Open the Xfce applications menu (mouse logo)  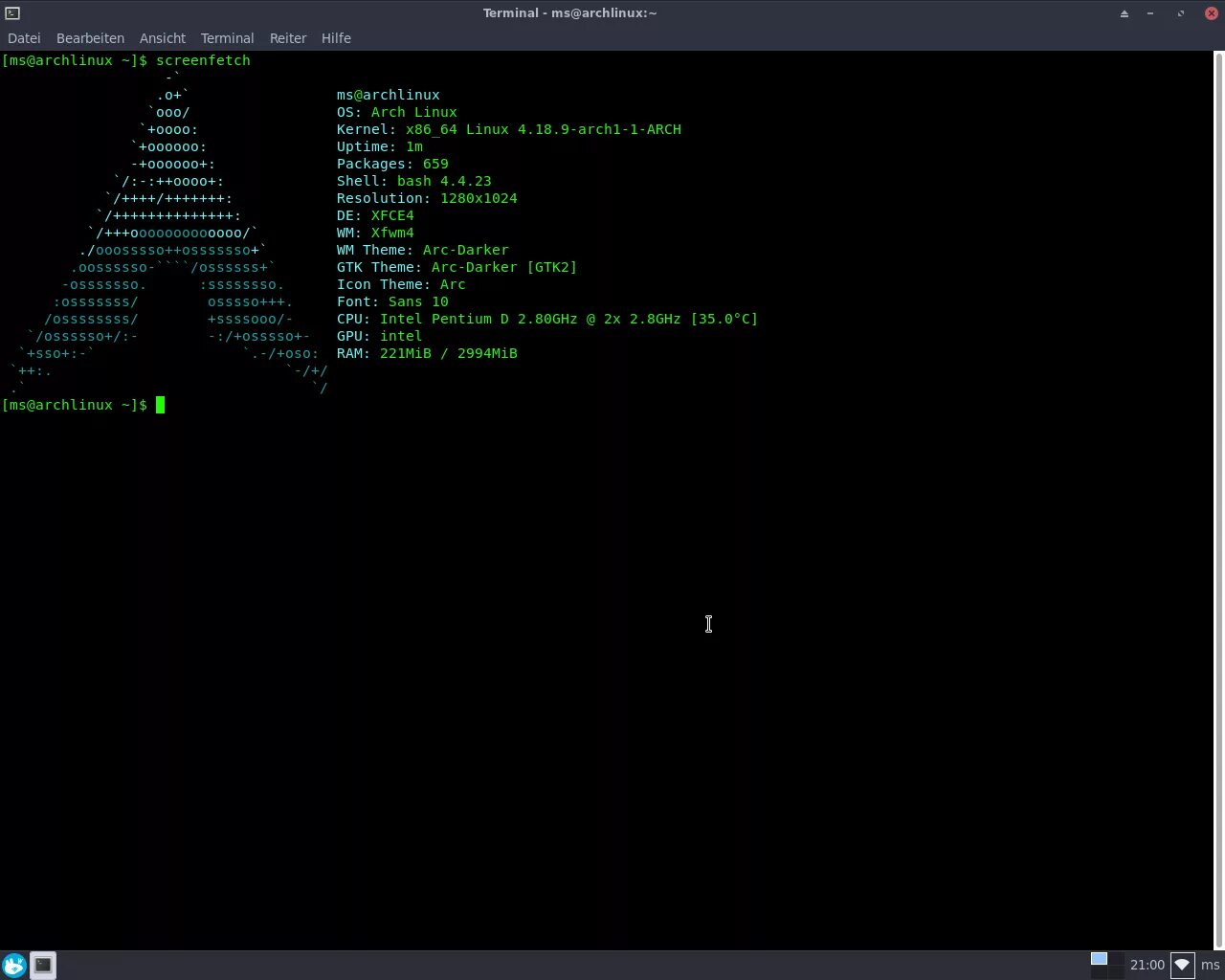pos(13,965)
